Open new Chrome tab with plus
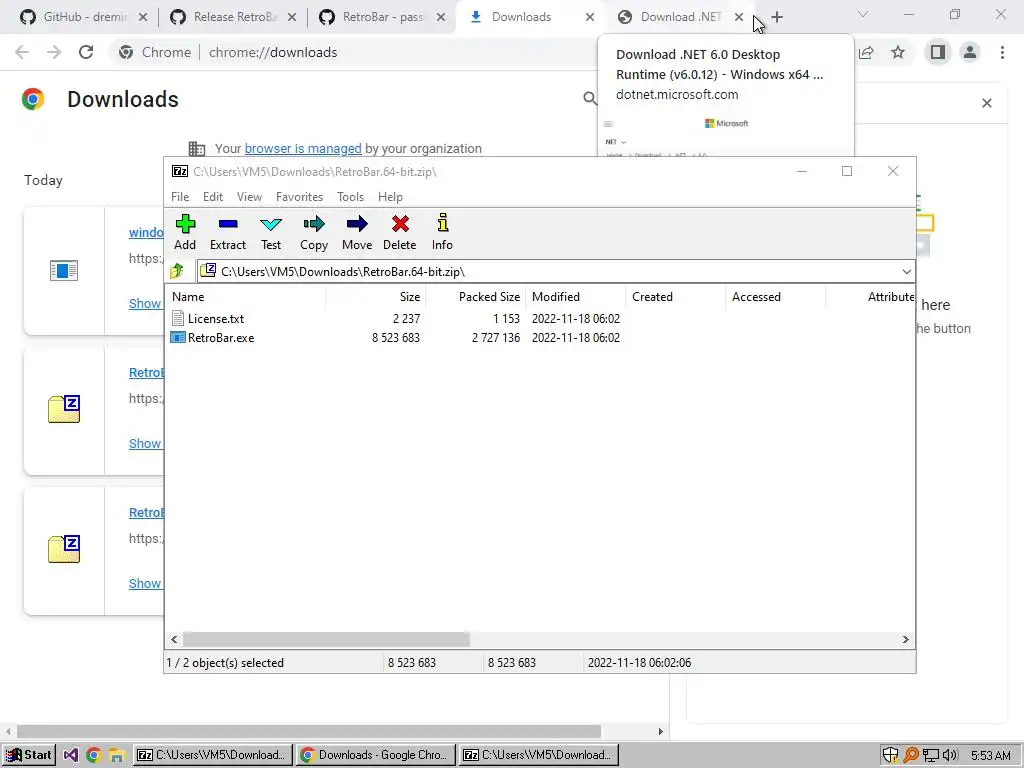 click(x=777, y=18)
